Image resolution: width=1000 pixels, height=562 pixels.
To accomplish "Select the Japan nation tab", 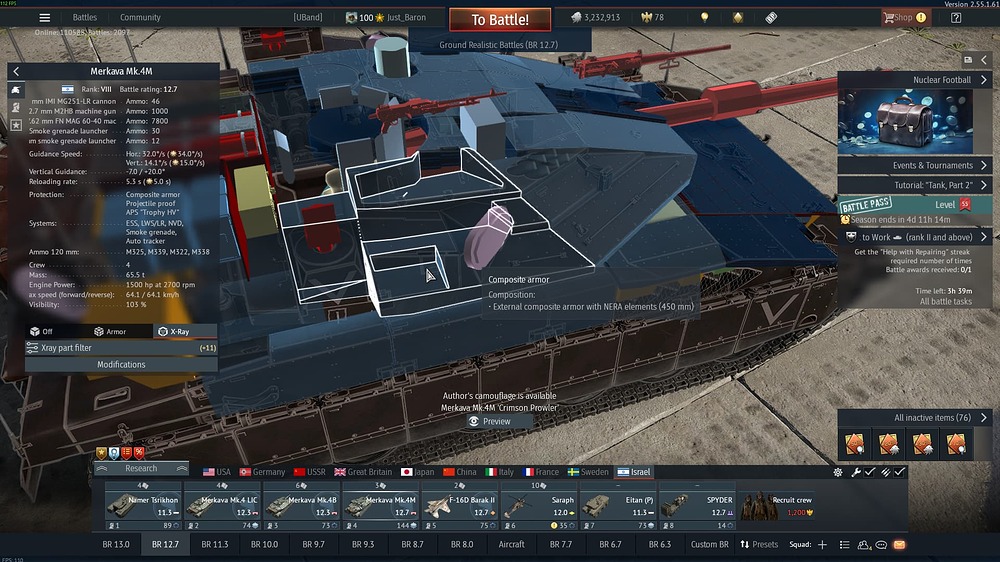I will click(x=417, y=472).
